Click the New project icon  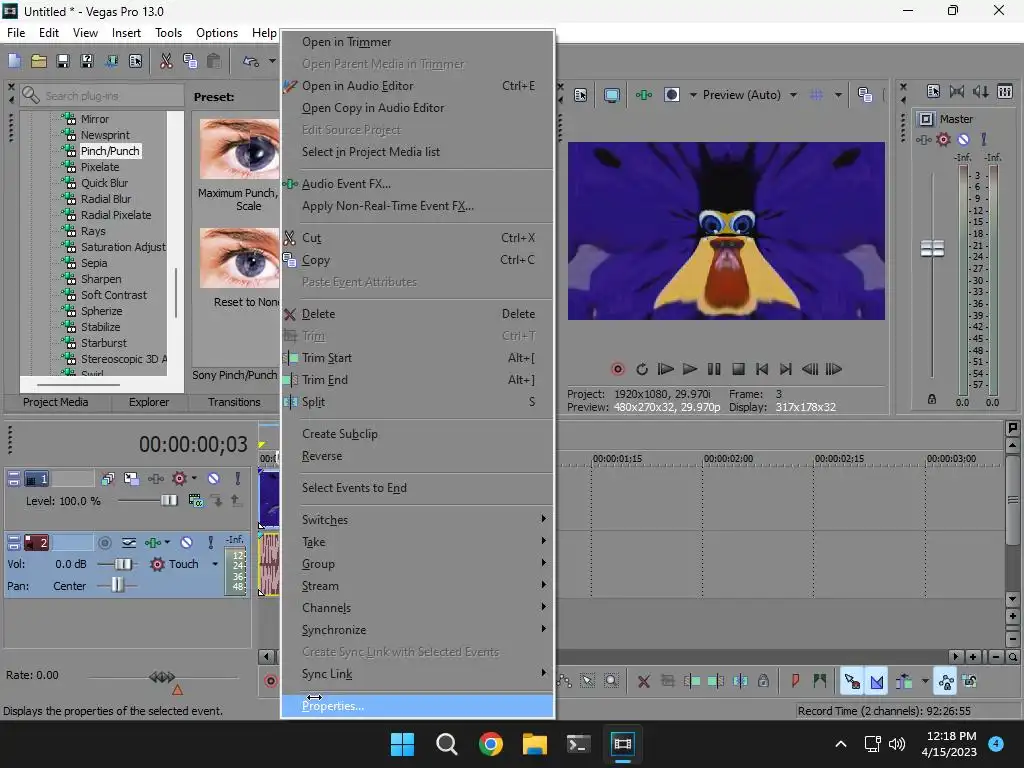coord(14,61)
